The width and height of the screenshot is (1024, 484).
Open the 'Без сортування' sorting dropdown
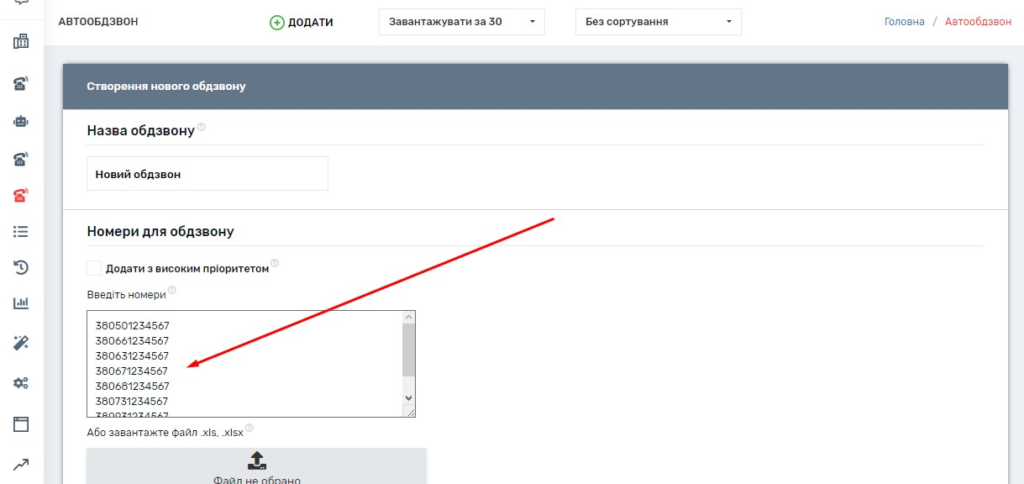click(x=658, y=21)
